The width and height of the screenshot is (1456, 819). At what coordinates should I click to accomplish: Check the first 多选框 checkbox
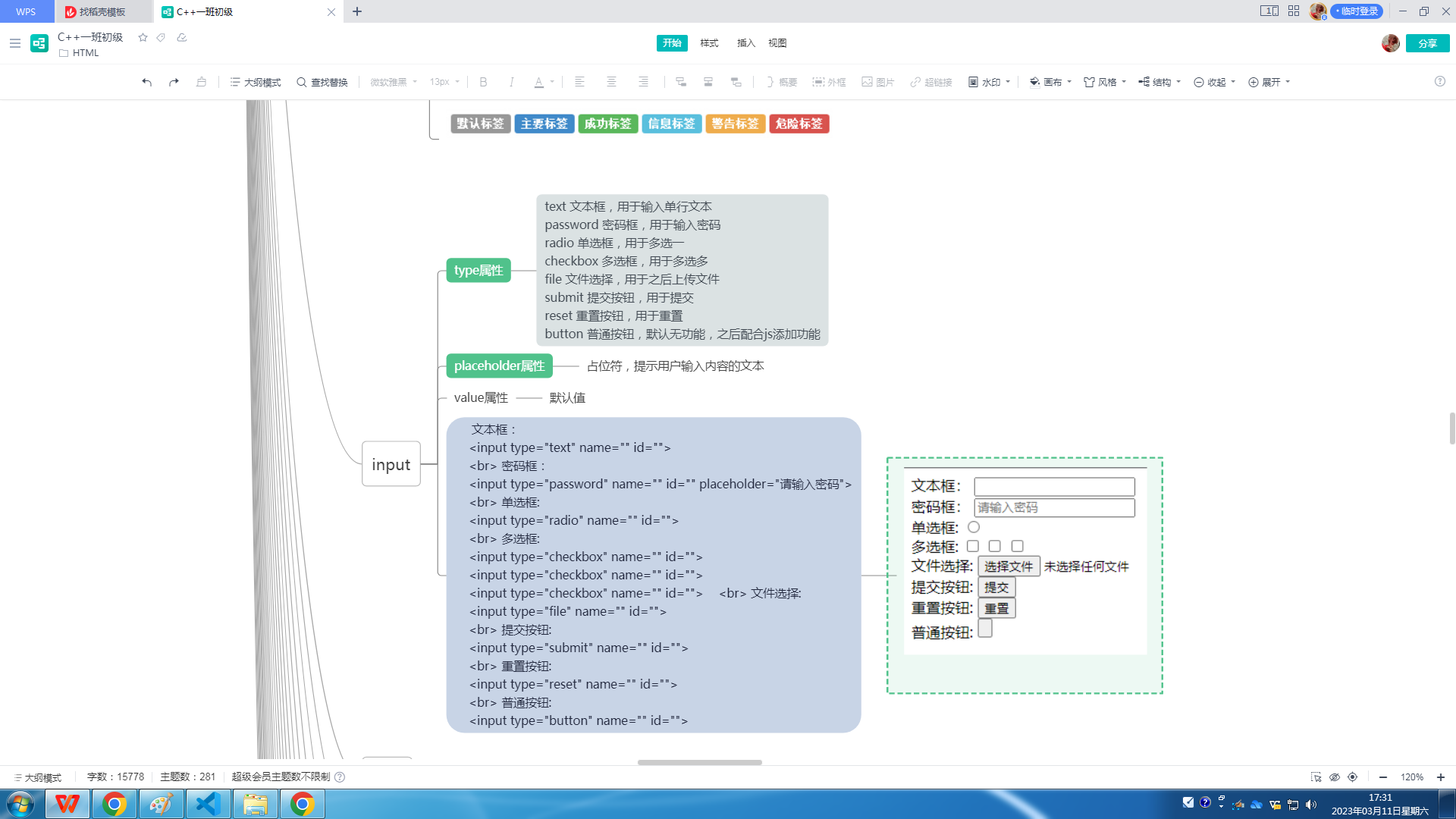coord(973,546)
